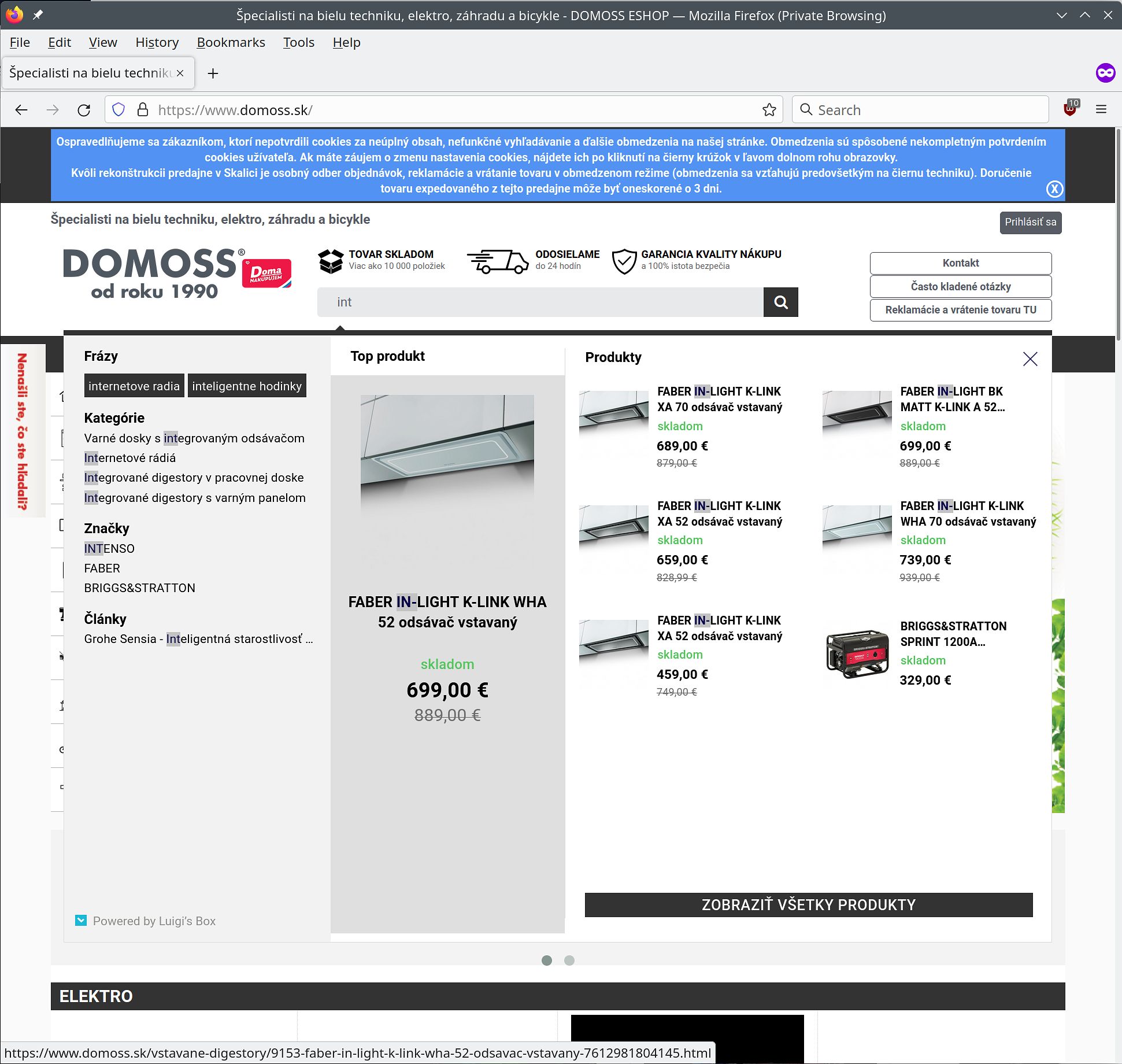View site security padlock info

coord(143,110)
